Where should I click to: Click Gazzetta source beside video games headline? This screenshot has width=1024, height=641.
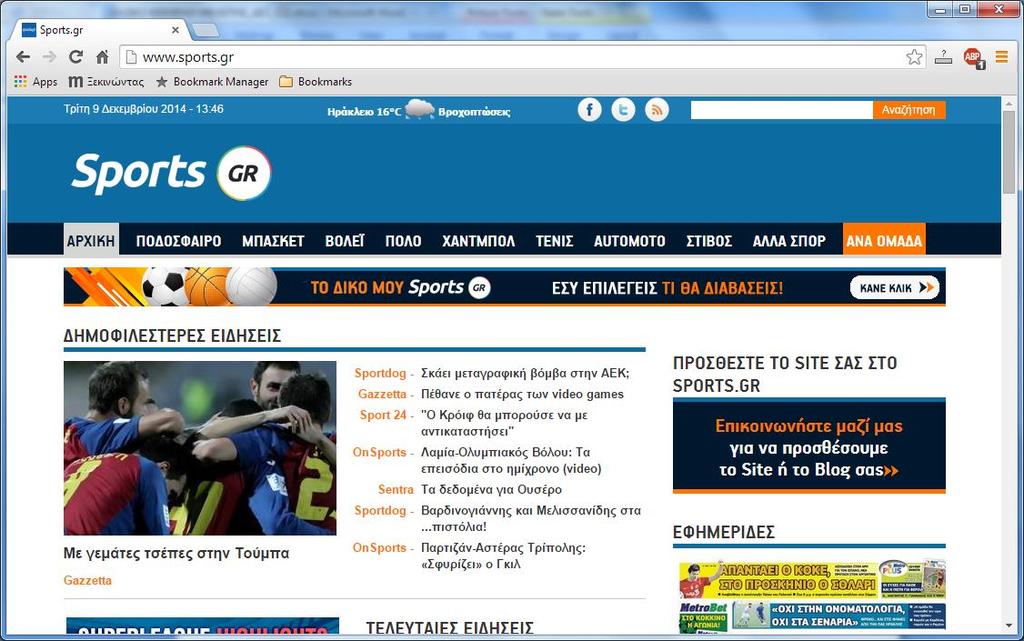382,394
